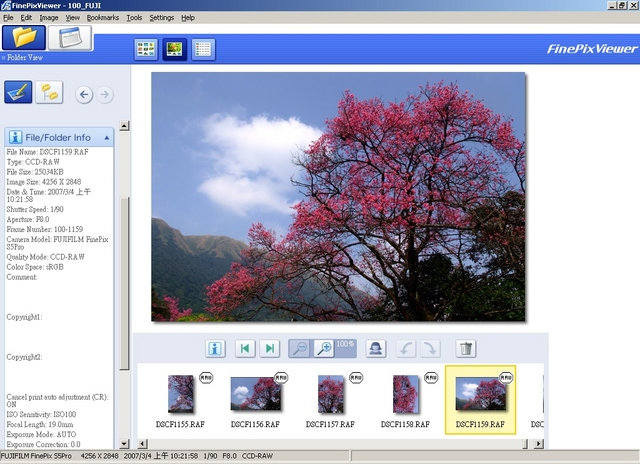This screenshot has height=464, width=640.
Task: Show image information with info icon
Action: 215,349
